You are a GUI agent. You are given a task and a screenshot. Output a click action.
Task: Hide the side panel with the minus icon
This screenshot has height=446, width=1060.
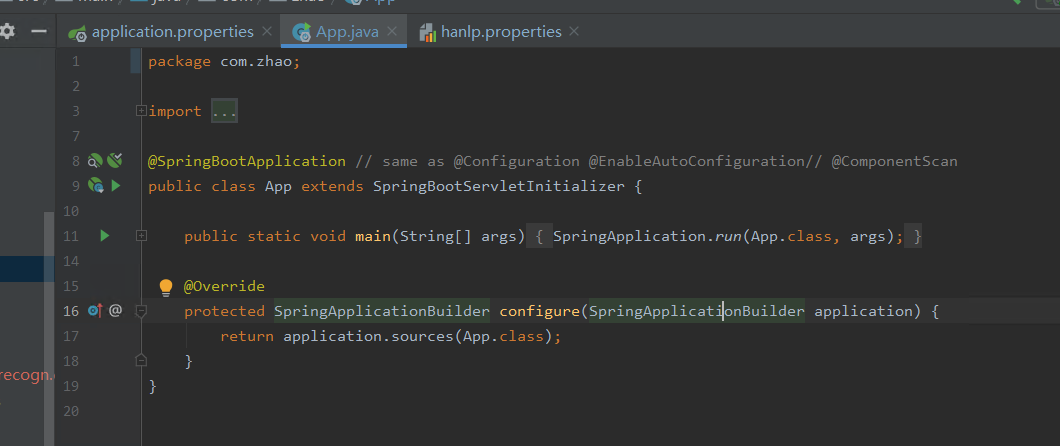38,32
